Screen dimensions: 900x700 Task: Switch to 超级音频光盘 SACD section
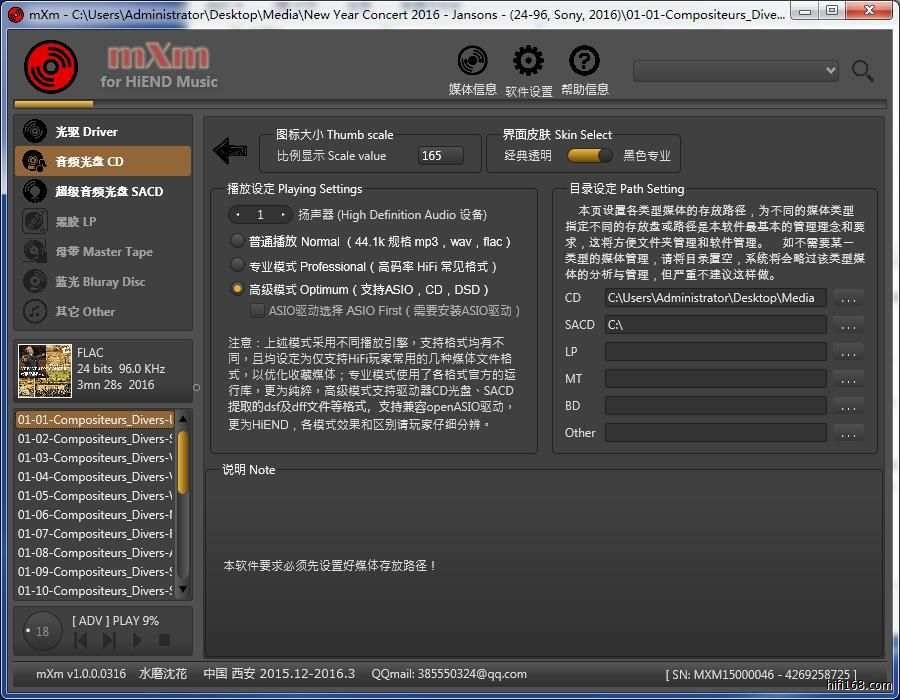(x=103, y=191)
